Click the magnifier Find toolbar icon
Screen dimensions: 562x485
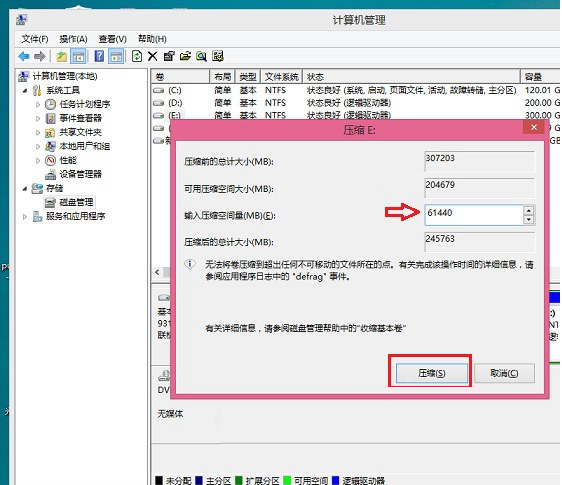[201, 56]
